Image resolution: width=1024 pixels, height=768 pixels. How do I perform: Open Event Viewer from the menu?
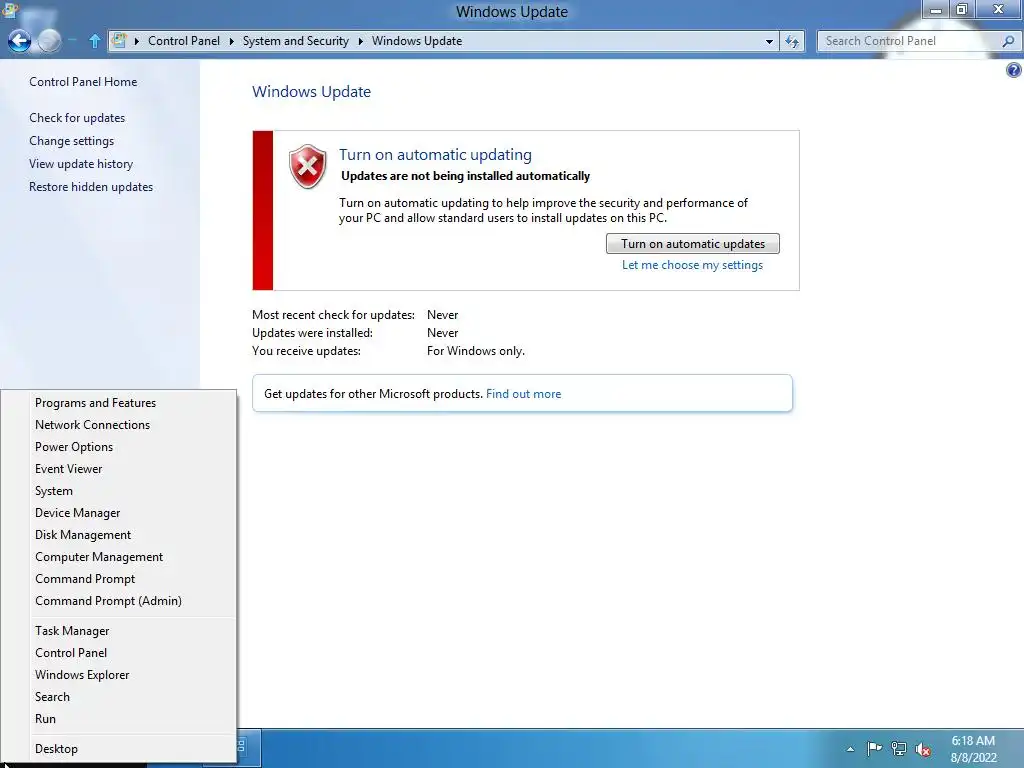point(69,469)
